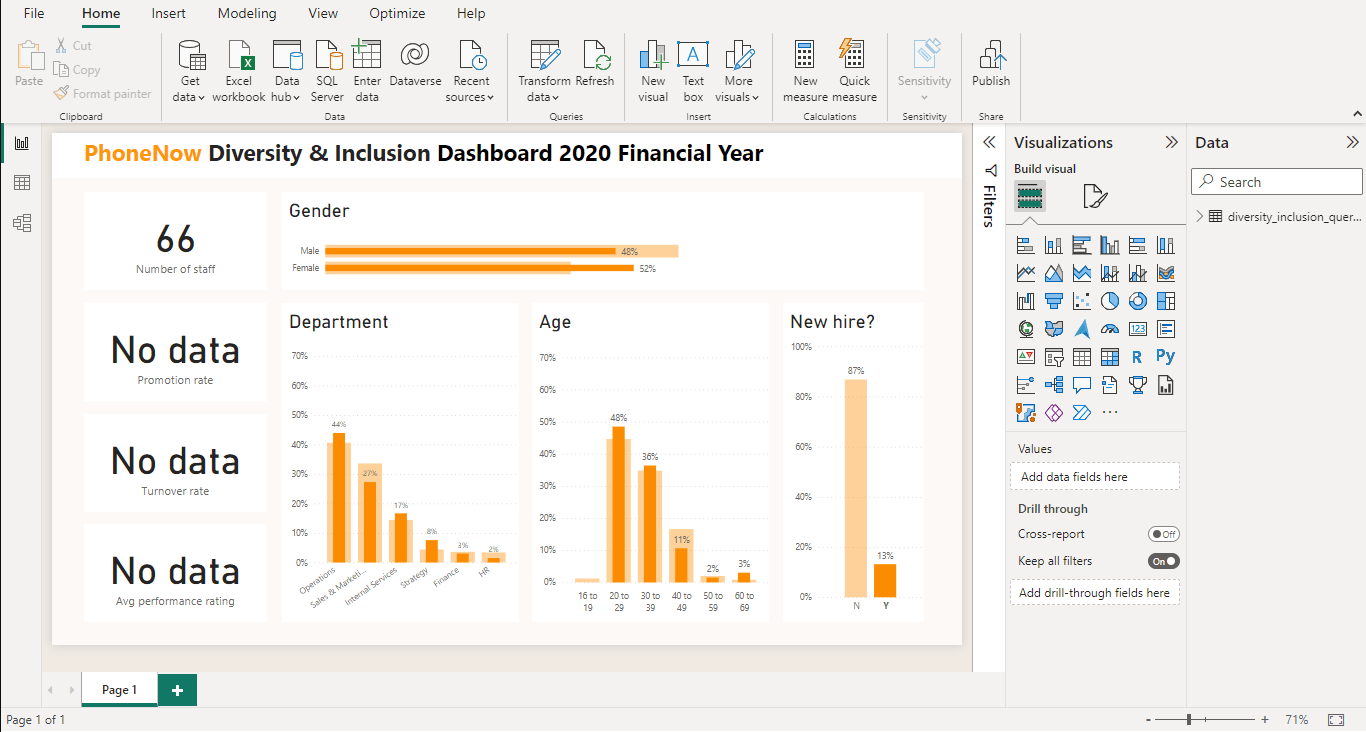Open the Insert ribbon tab
This screenshot has height=732, width=1366.
click(168, 13)
